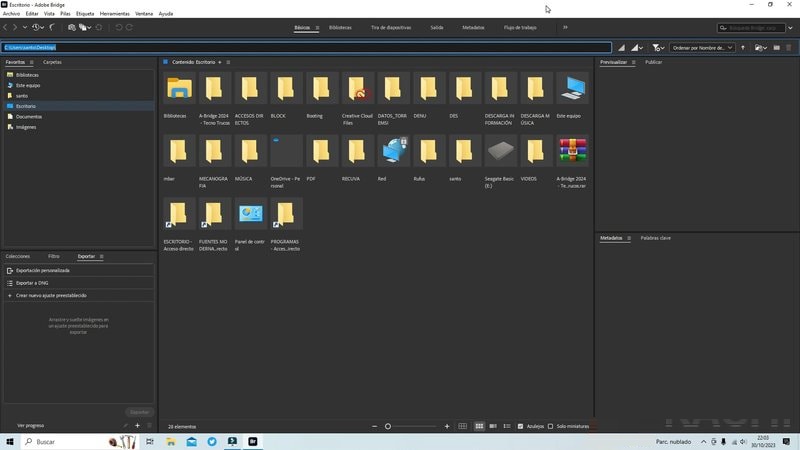Open the Publicar panel tab
This screenshot has height=450, width=800.
[653, 62]
